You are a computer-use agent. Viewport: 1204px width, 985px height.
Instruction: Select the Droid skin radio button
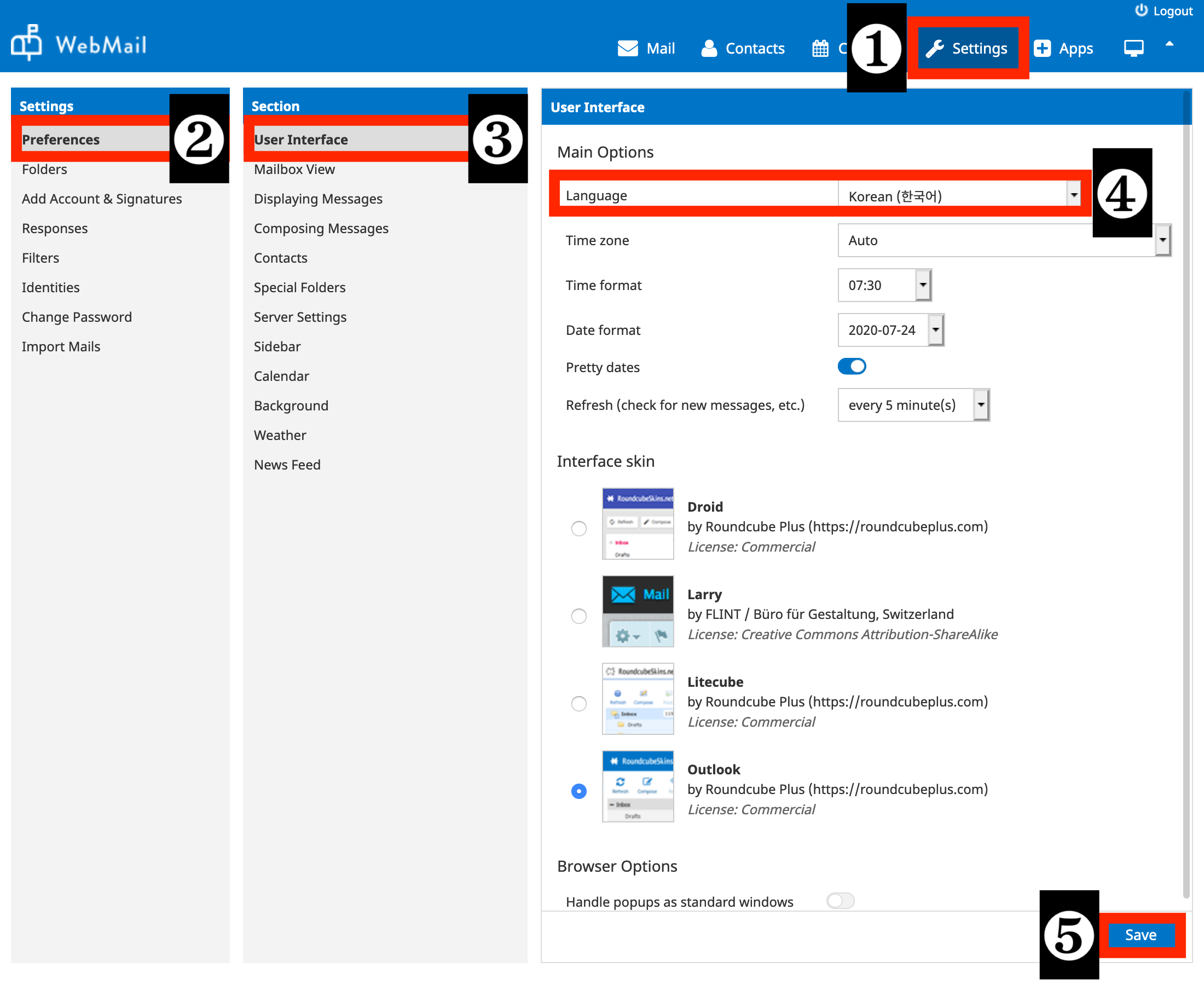pos(578,528)
